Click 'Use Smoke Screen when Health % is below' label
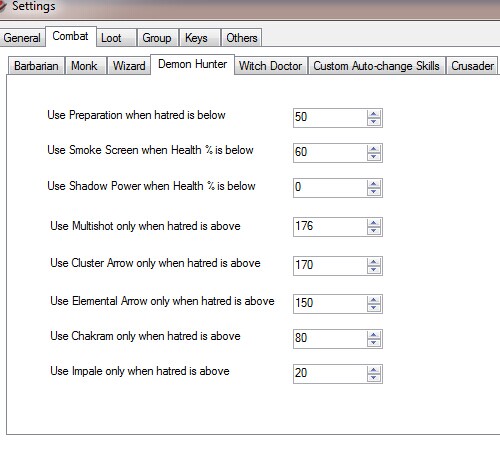 [x=150, y=150]
